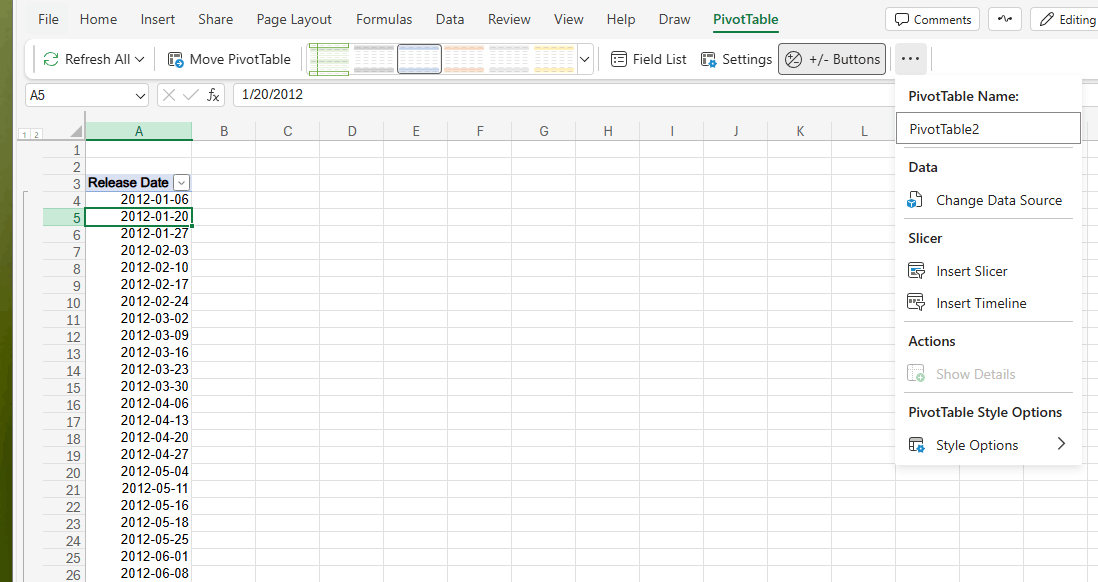Screen dimensions: 1098x582
Task: Click the more options ellipsis button
Action: pos(910,59)
